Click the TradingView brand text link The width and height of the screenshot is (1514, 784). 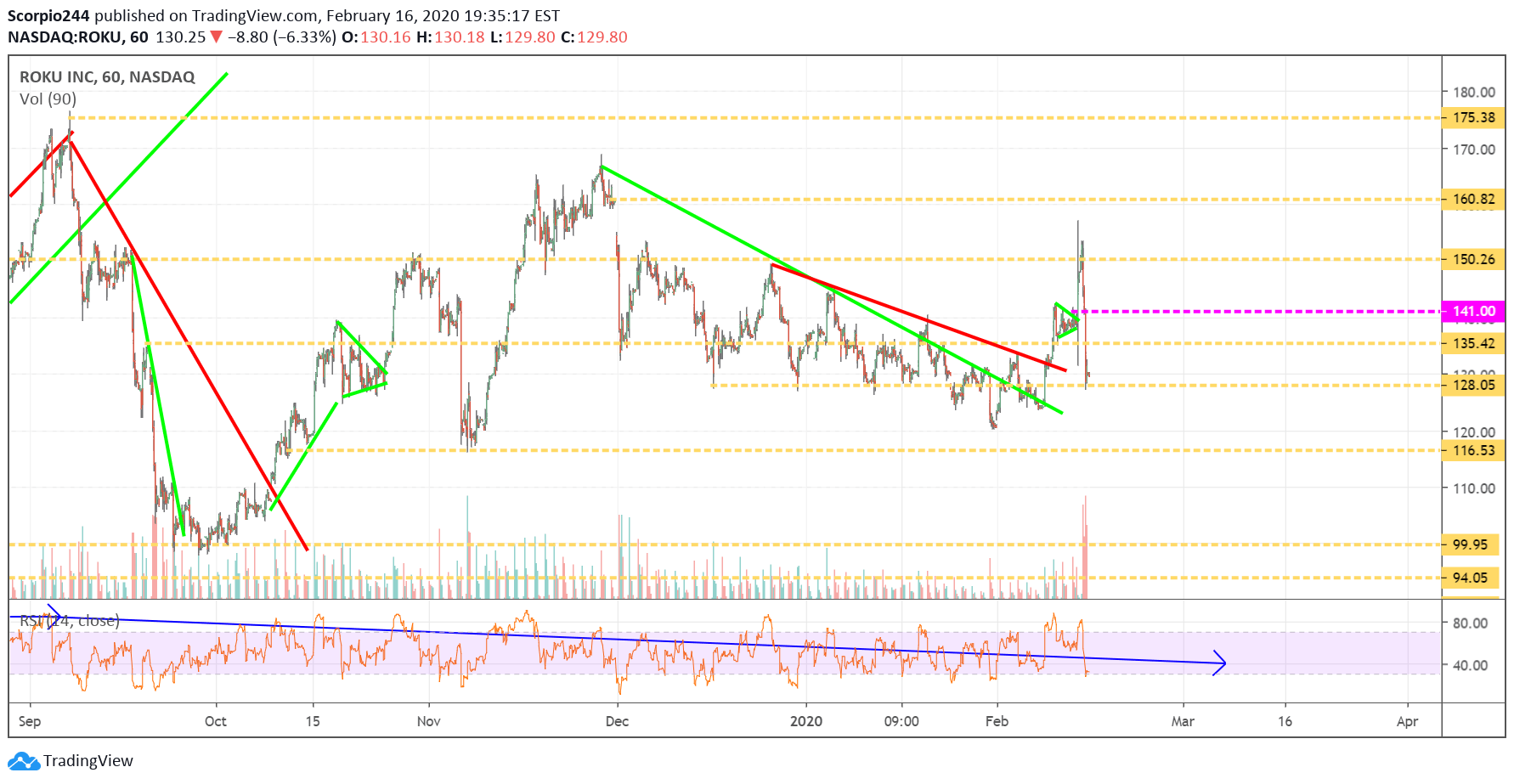tap(88, 760)
